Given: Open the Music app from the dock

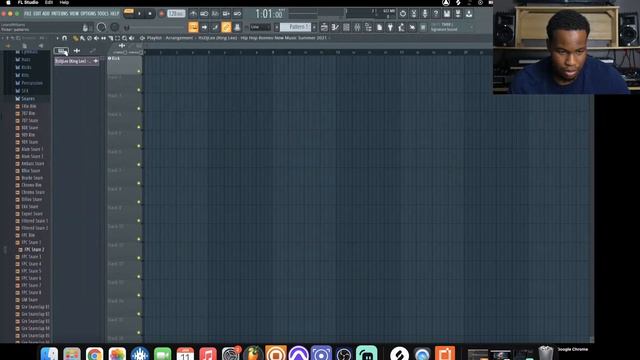Looking at the screenshot, I should coord(208,353).
